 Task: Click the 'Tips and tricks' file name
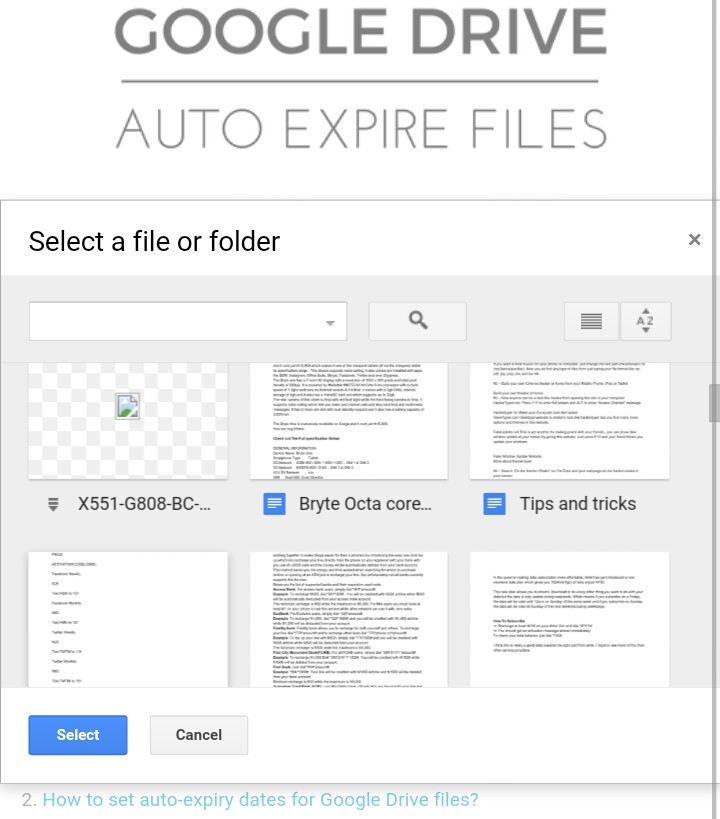pyautogui.click(x=578, y=504)
